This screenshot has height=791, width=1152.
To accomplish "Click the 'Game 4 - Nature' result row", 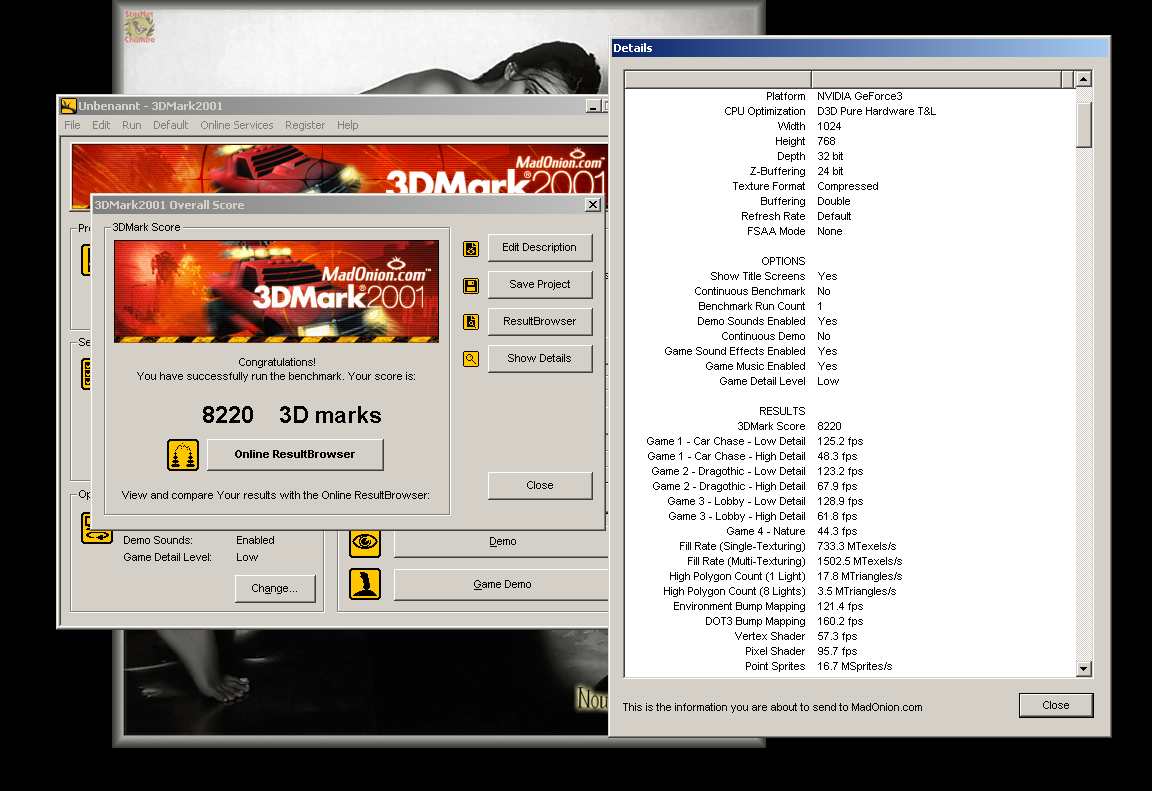I will pos(792,532).
